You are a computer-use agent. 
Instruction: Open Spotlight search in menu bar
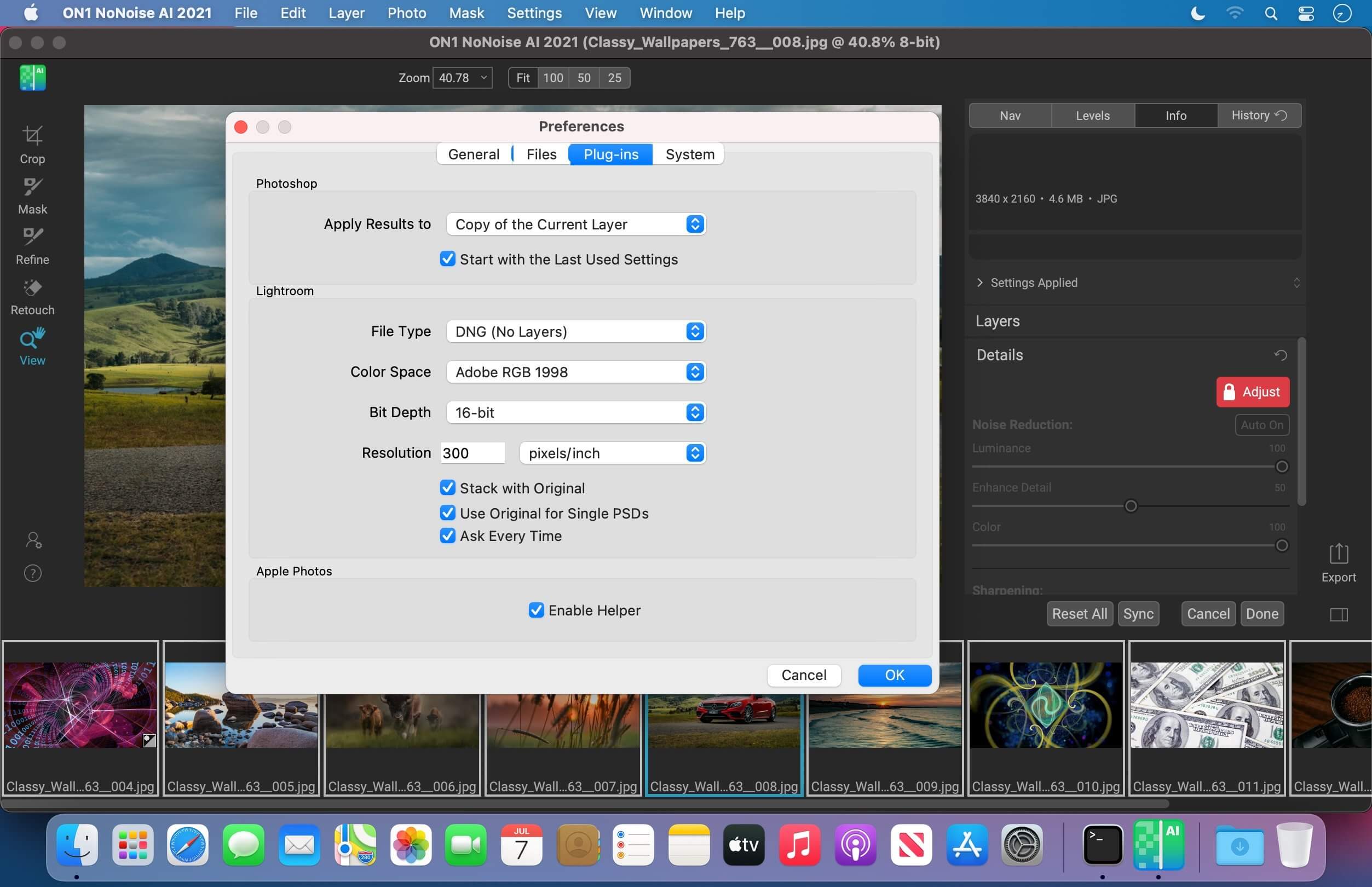1271,13
